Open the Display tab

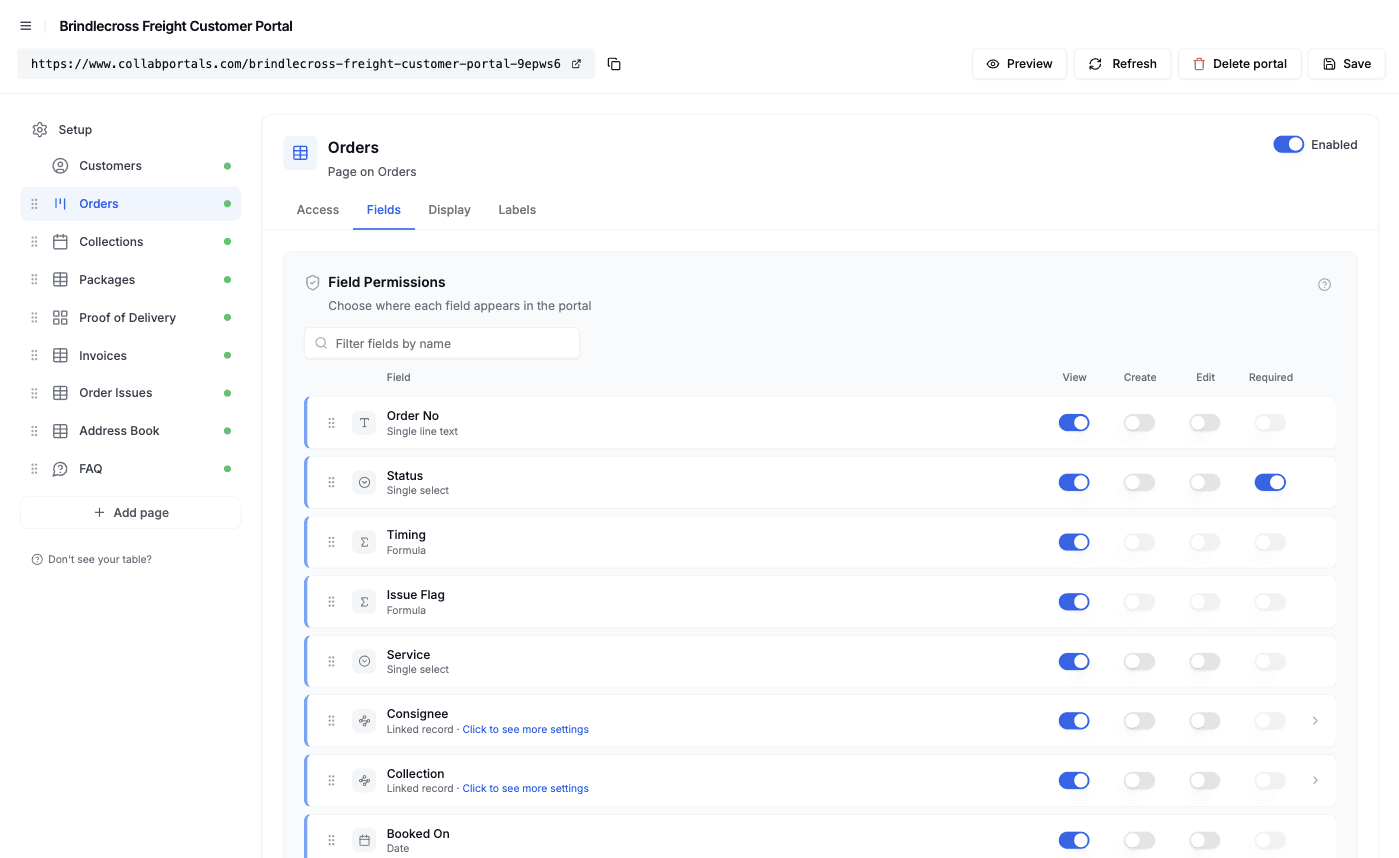[449, 210]
